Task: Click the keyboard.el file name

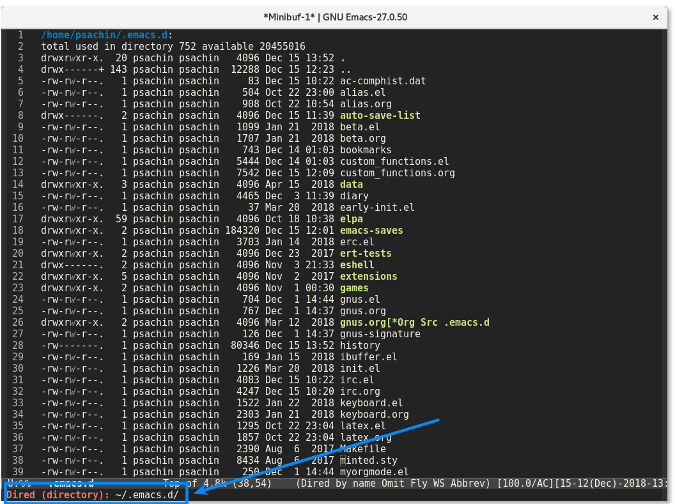Action: point(372,402)
